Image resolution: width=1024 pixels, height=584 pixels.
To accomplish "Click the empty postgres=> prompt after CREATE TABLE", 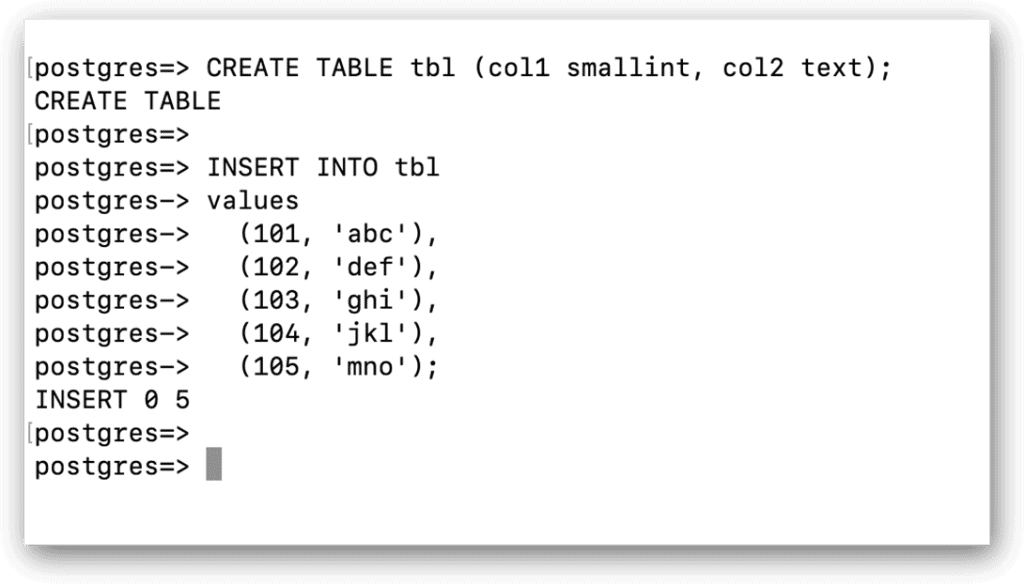I will pos(112,135).
